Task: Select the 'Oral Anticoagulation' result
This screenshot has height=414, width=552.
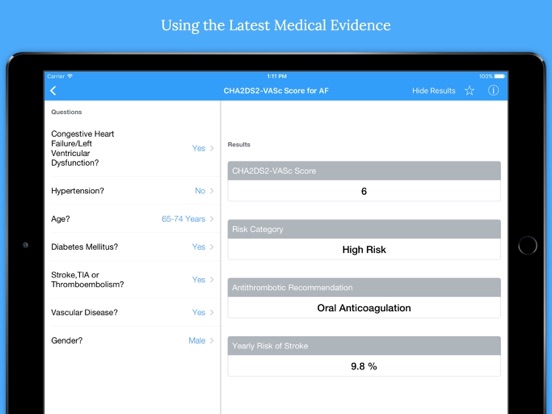Action: point(364,308)
